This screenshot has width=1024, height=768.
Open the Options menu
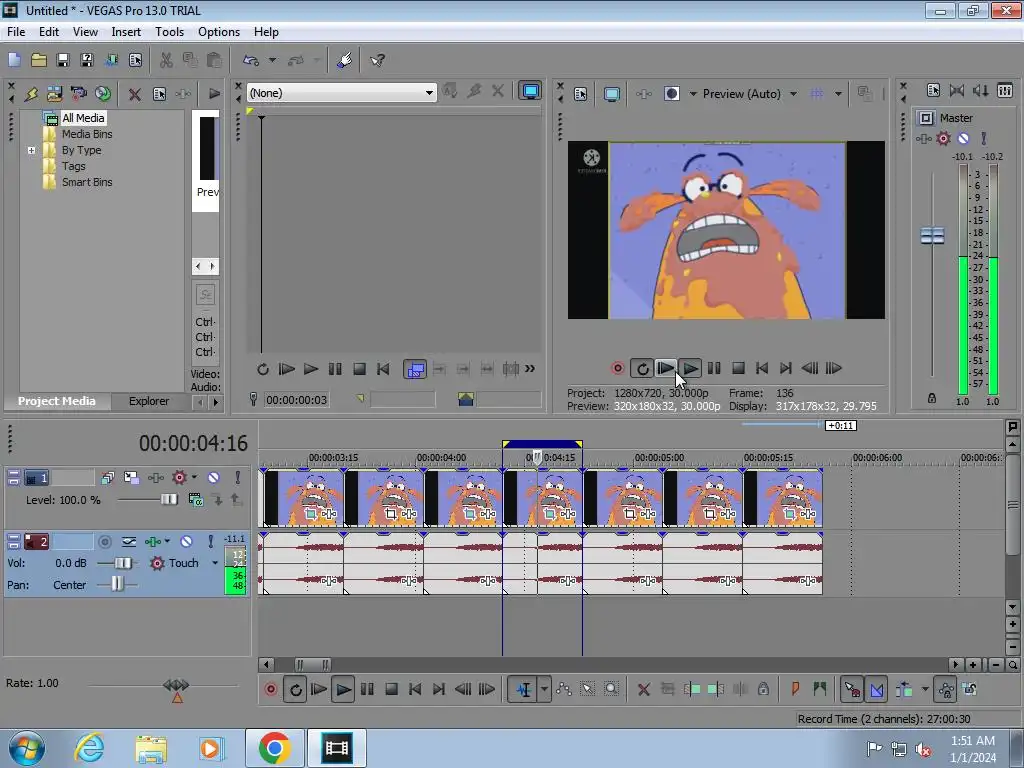pyautogui.click(x=219, y=31)
